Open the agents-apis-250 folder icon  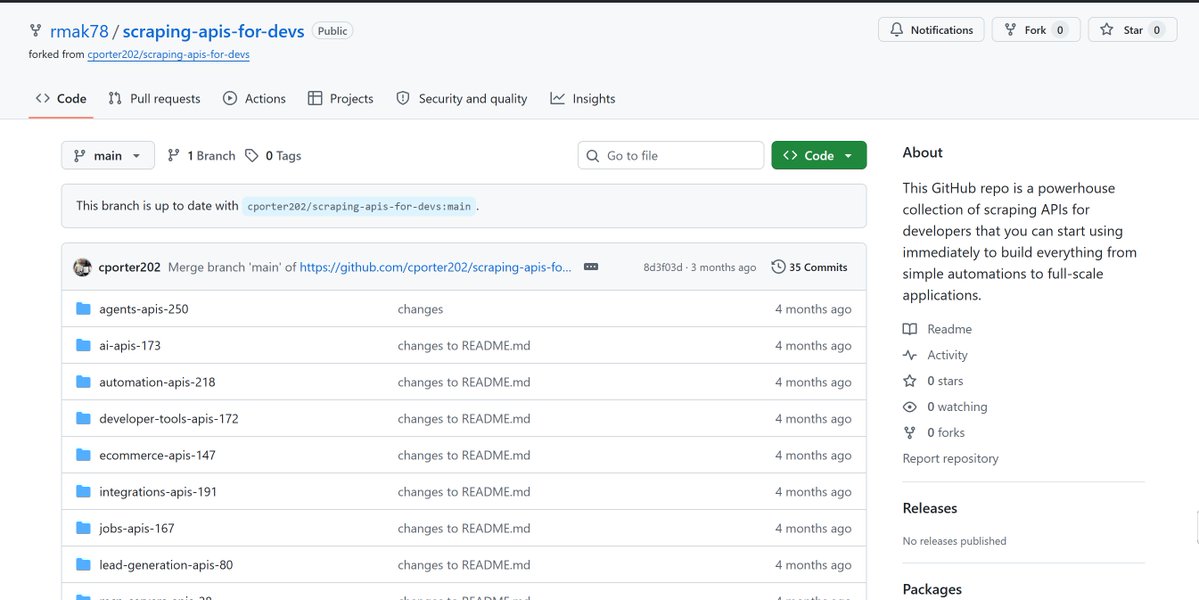(83, 309)
